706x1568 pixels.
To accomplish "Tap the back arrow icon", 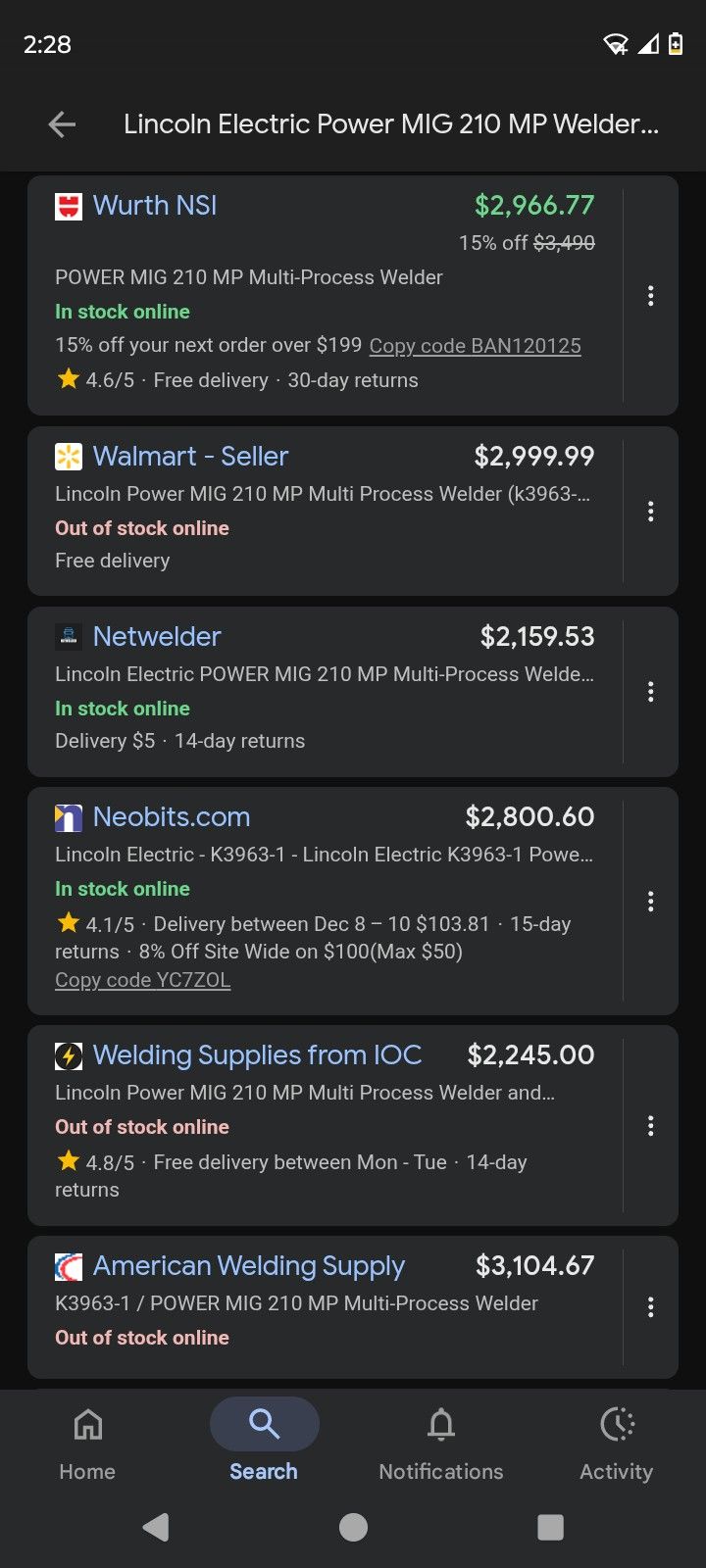I will 62,124.
